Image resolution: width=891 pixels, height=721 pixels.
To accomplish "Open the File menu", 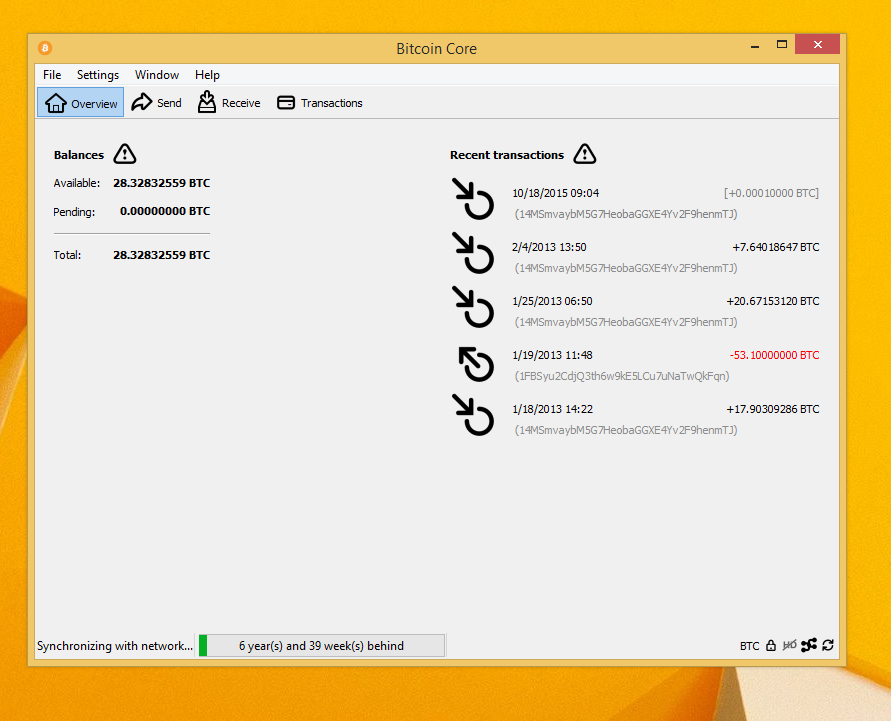I will coord(52,75).
